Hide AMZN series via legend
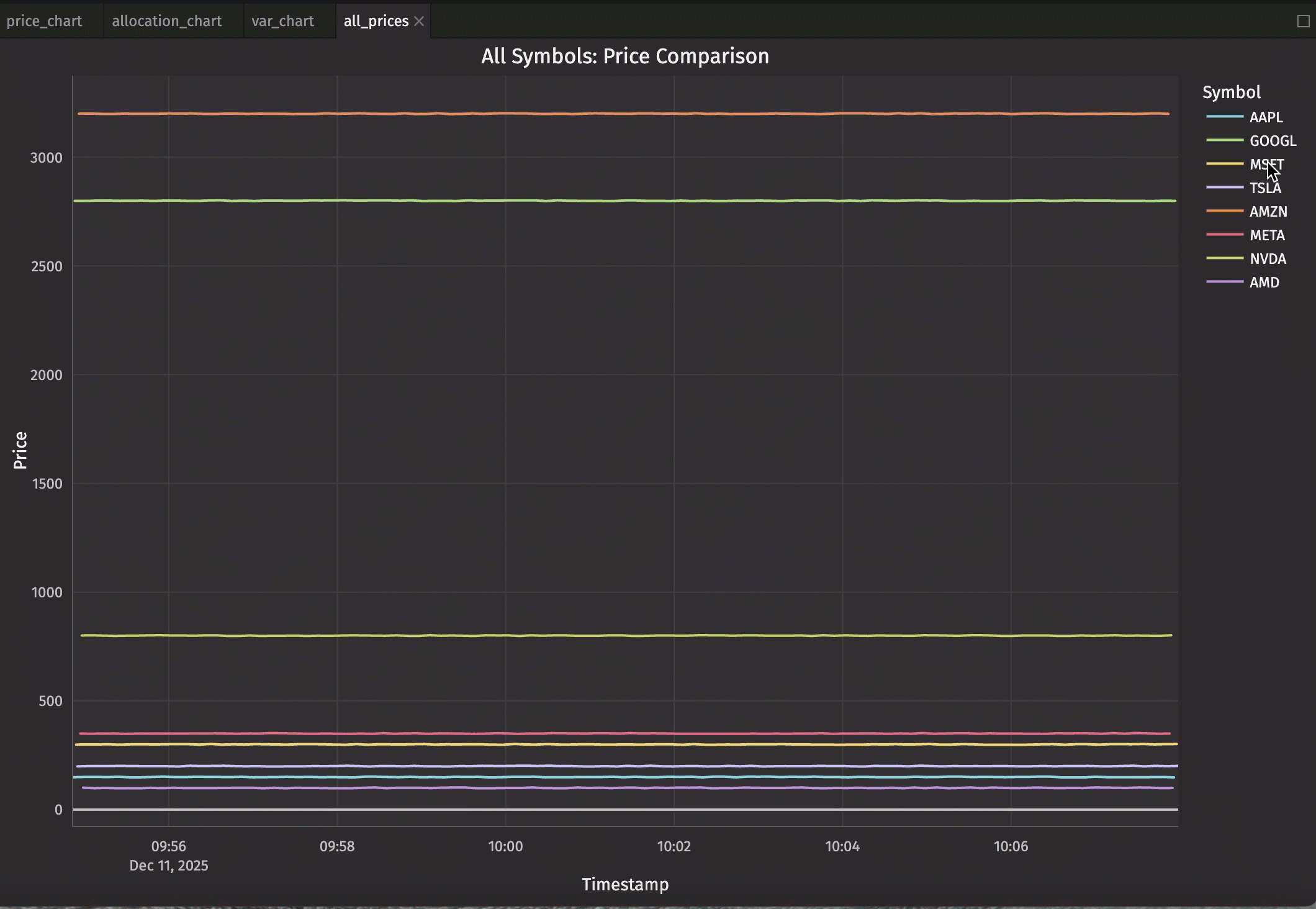This screenshot has height=909, width=1316. (x=1268, y=212)
